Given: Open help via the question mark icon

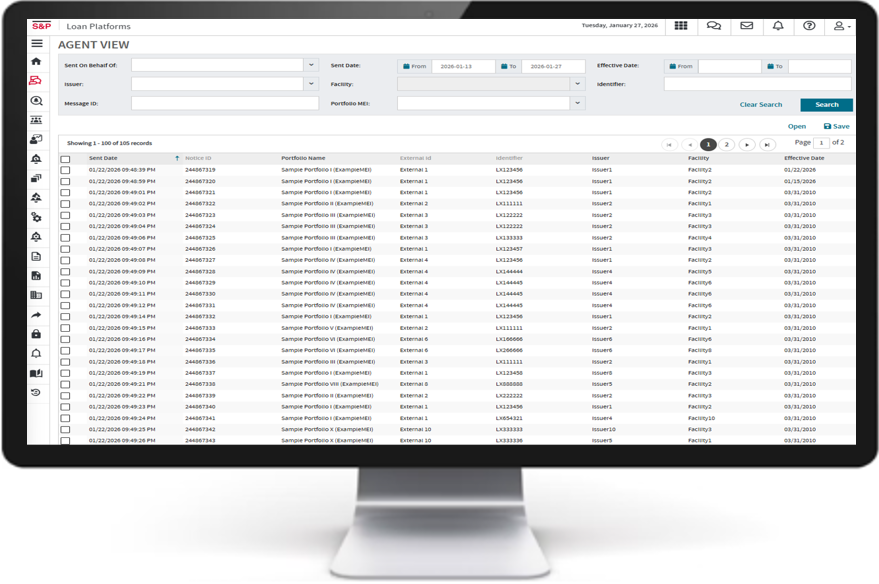Looking at the screenshot, I should (x=809, y=26).
